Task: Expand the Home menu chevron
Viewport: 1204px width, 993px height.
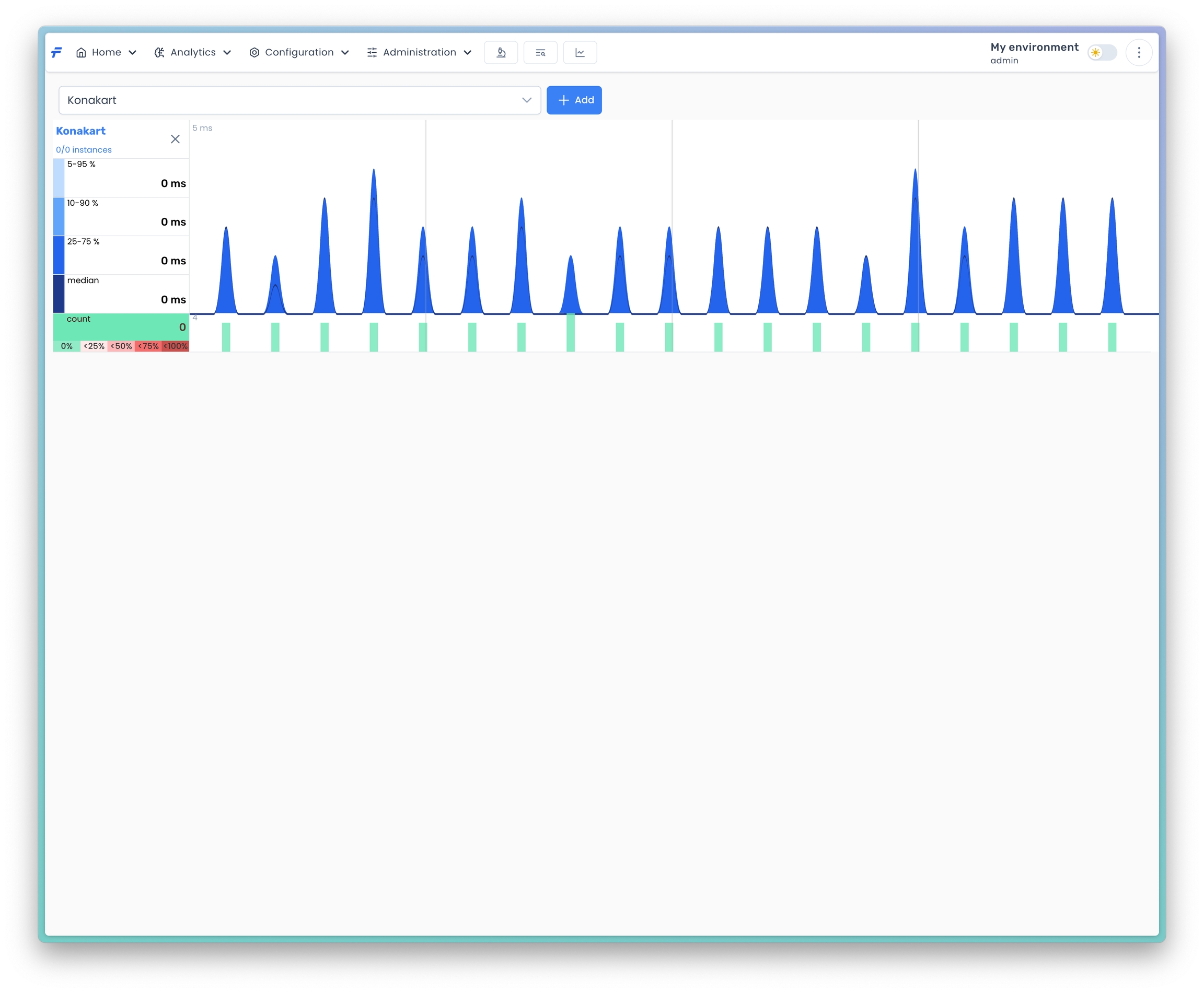Action: click(x=132, y=53)
